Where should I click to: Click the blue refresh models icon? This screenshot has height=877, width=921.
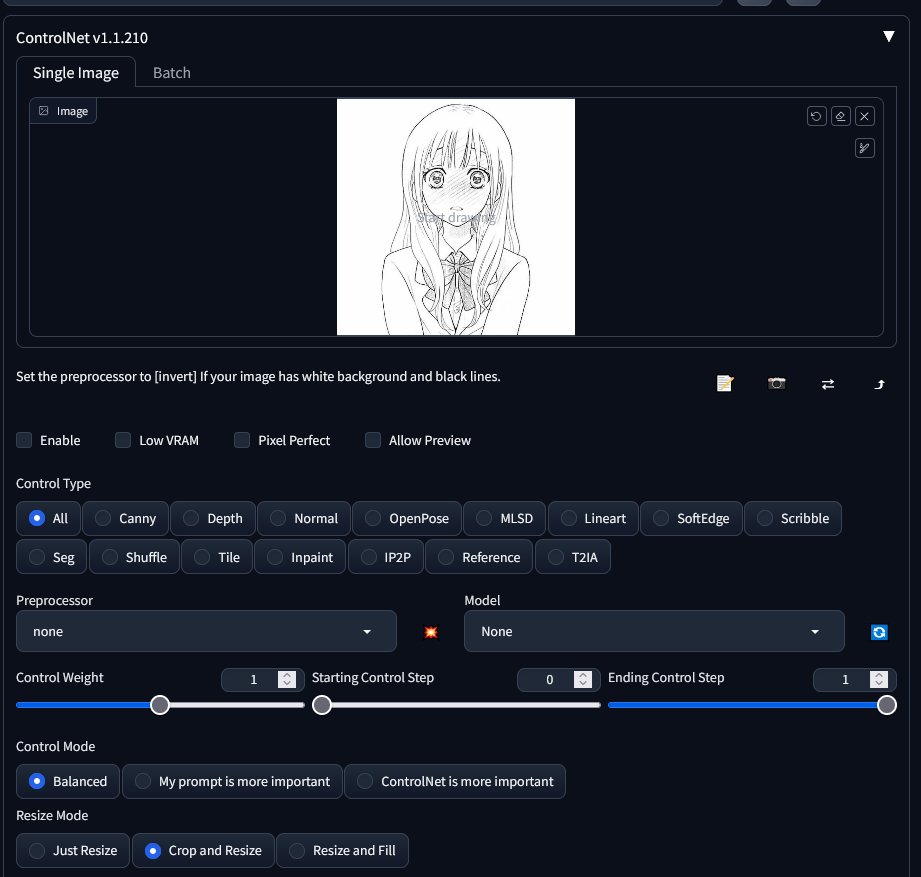pyautogui.click(x=879, y=631)
